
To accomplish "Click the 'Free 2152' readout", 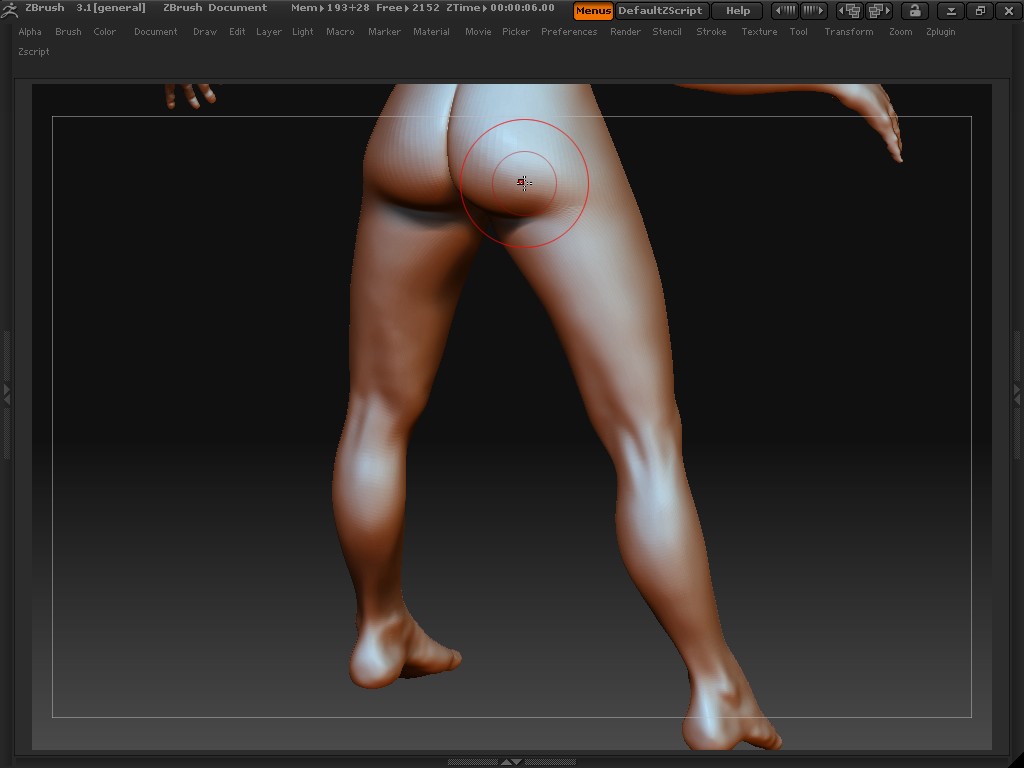I will [x=408, y=8].
